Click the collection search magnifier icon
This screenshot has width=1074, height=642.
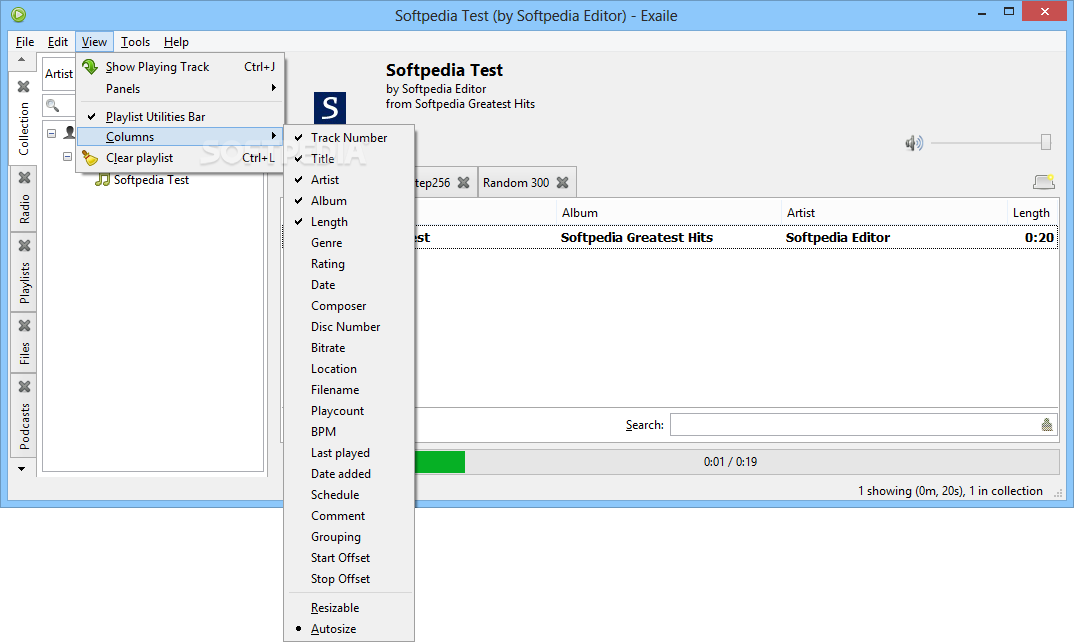pyautogui.click(x=52, y=106)
